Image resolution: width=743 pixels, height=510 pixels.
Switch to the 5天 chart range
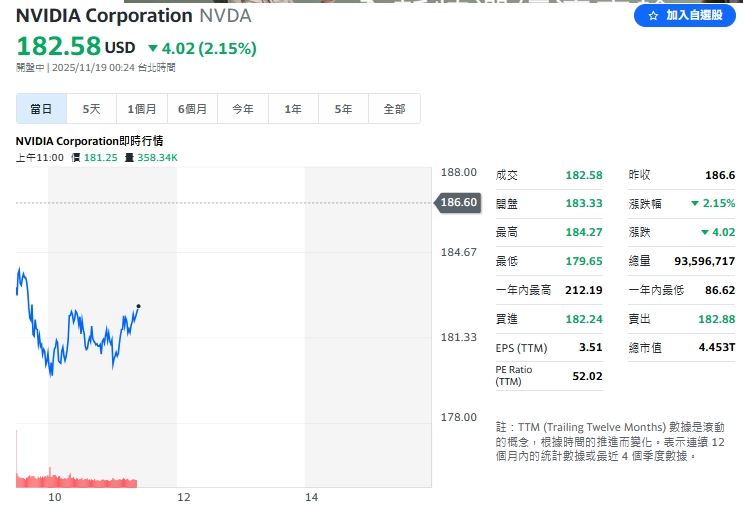91,109
